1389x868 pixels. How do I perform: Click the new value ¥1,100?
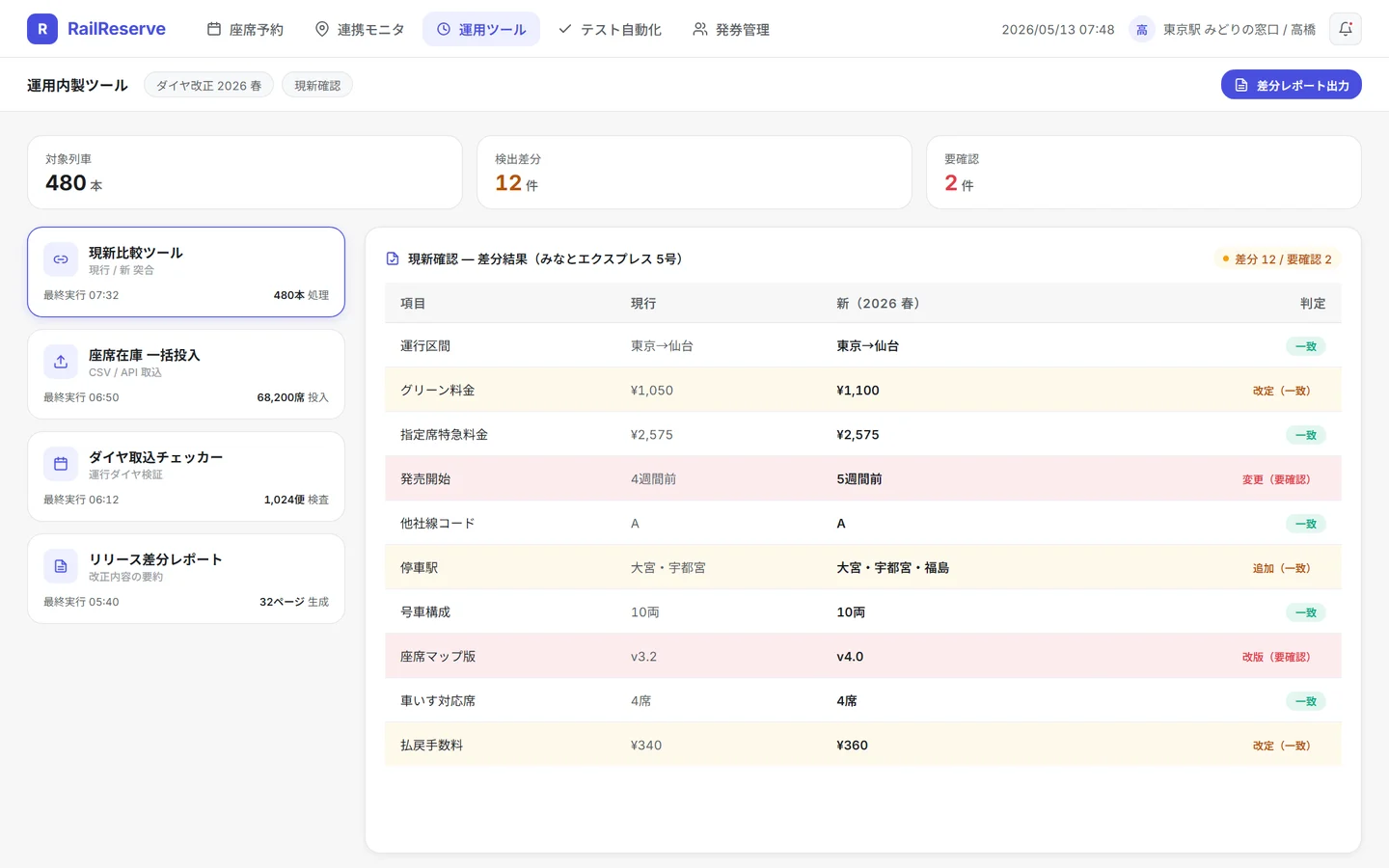(858, 391)
